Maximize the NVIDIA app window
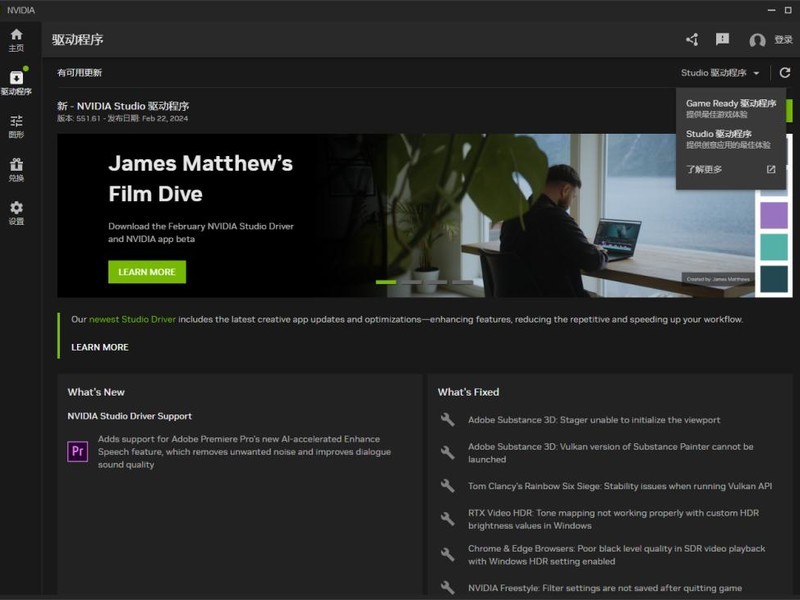This screenshot has height=600, width=800. pos(788,10)
